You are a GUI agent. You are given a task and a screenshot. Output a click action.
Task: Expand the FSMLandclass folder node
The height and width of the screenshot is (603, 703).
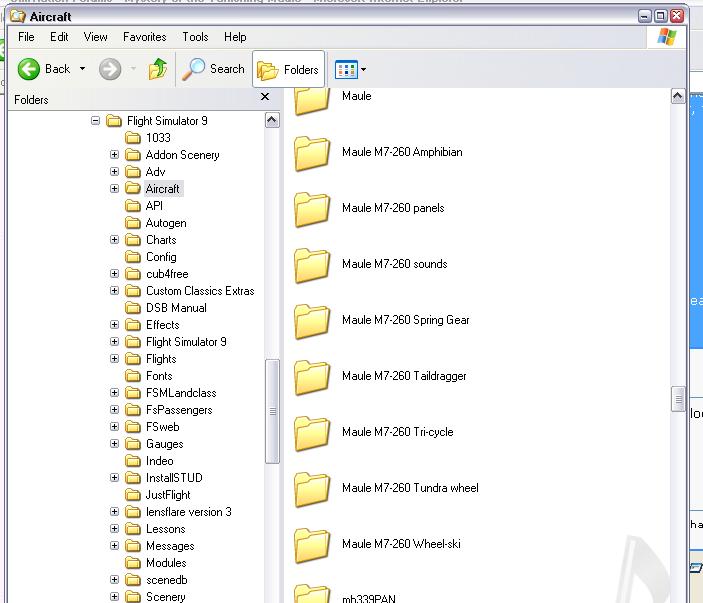point(114,393)
